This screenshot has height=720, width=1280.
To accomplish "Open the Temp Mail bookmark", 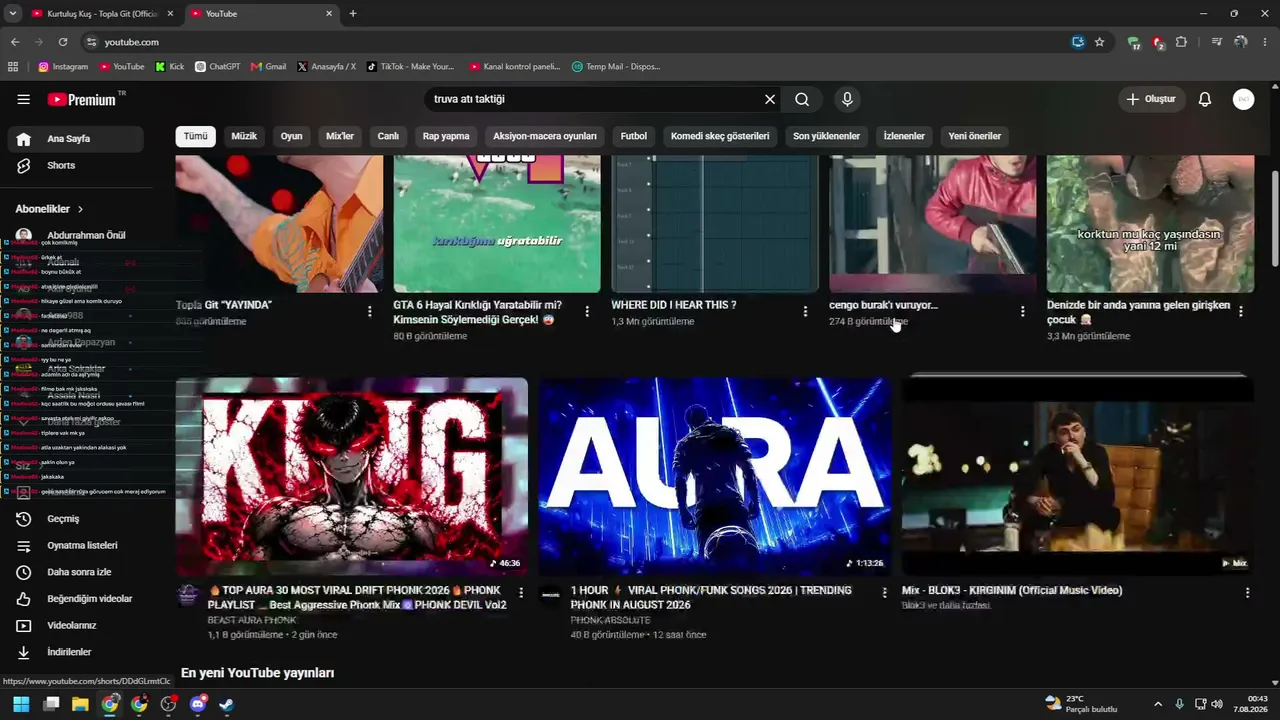I will tap(616, 67).
